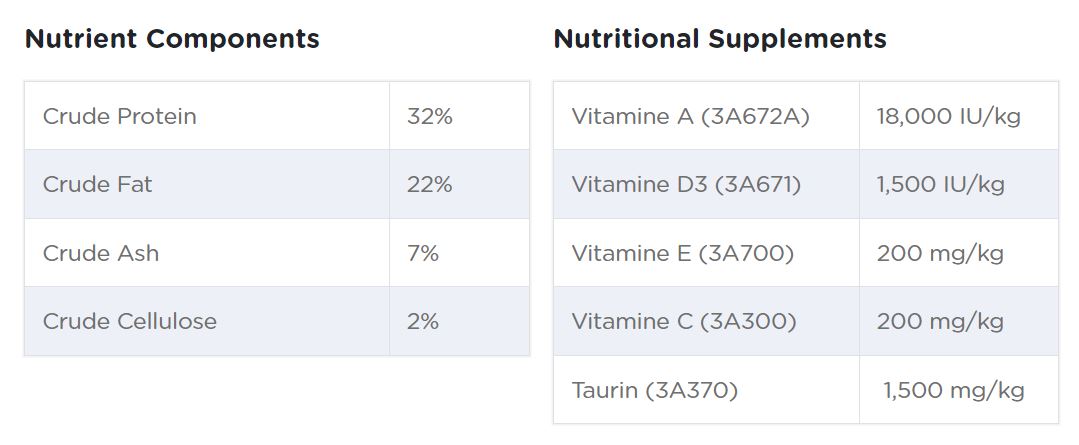Viewport: 1079px width, 445px height.
Task: Click the 1,500 mg/kg value
Action: click(953, 390)
